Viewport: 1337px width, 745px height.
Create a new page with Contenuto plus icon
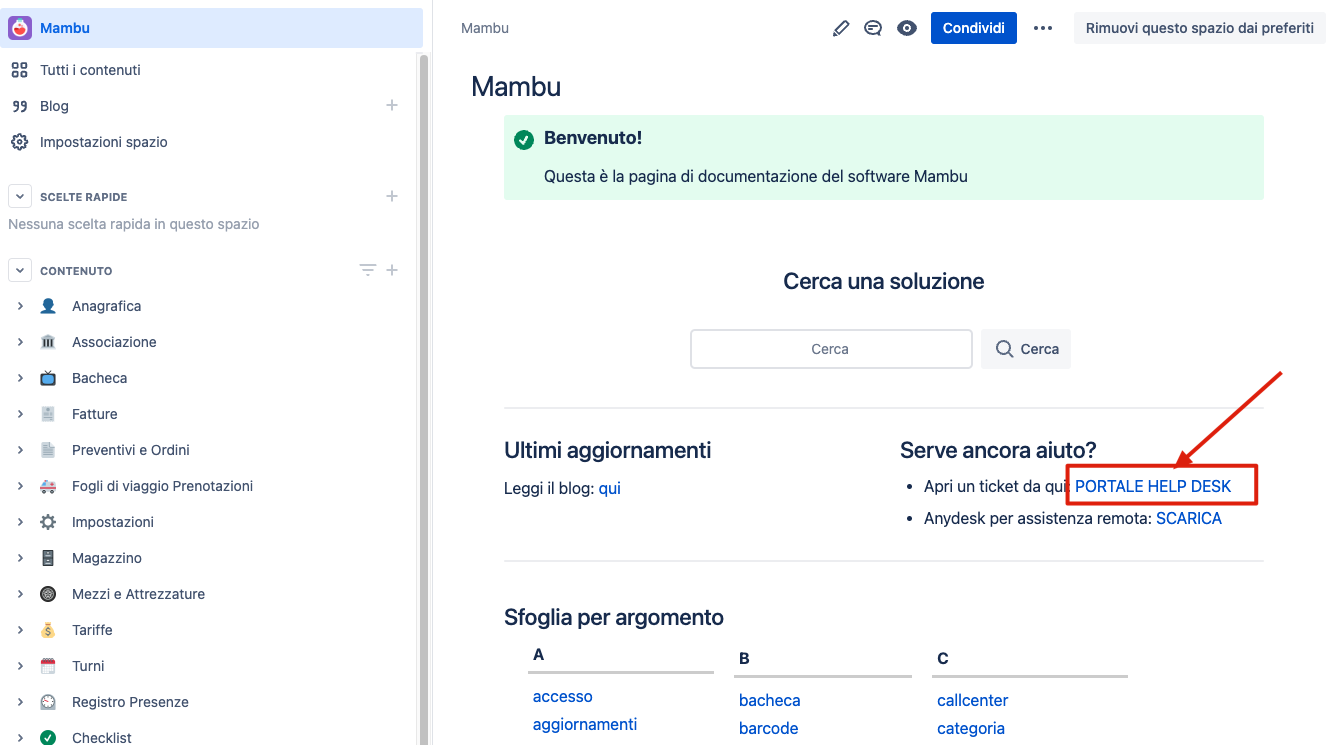pos(392,270)
